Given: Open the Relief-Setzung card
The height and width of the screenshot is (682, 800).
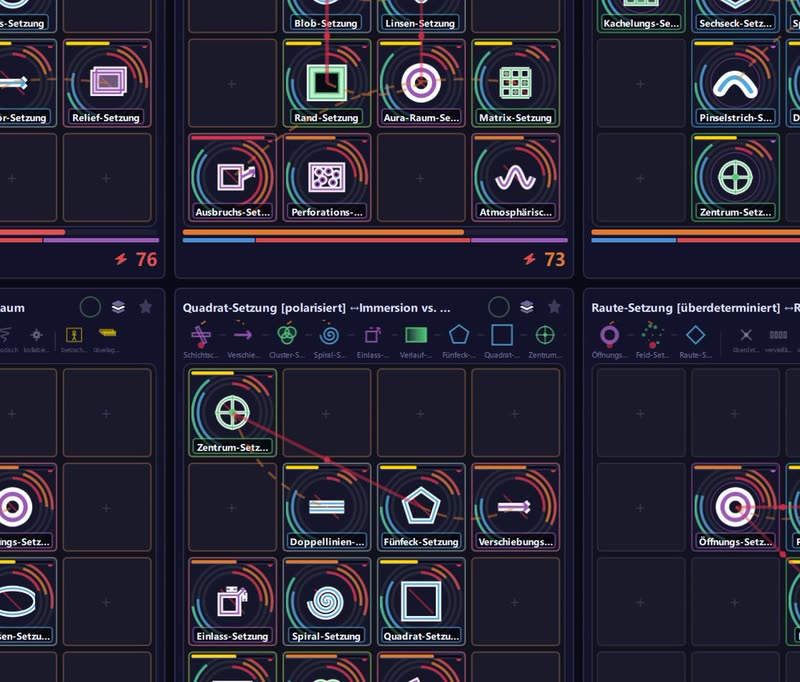Looking at the screenshot, I should 107,83.
